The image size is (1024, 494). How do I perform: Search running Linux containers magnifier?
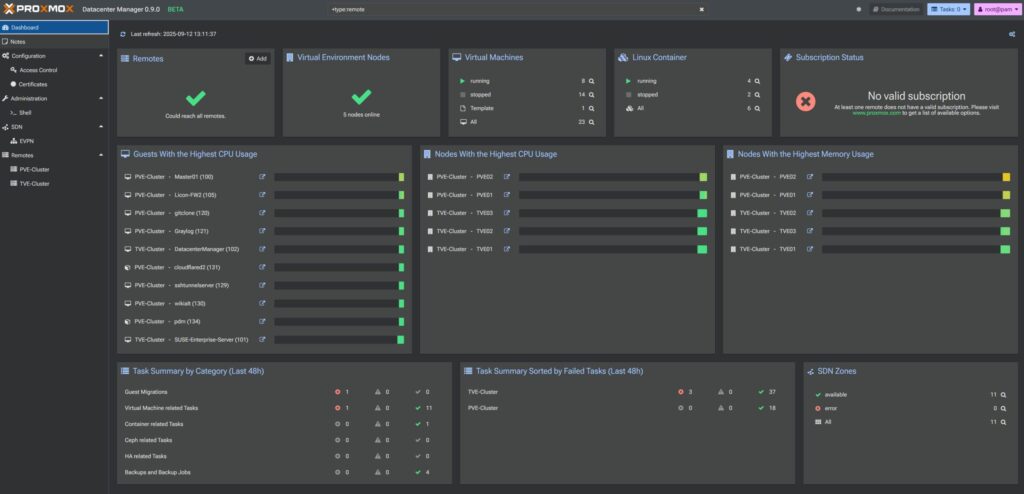(x=757, y=81)
